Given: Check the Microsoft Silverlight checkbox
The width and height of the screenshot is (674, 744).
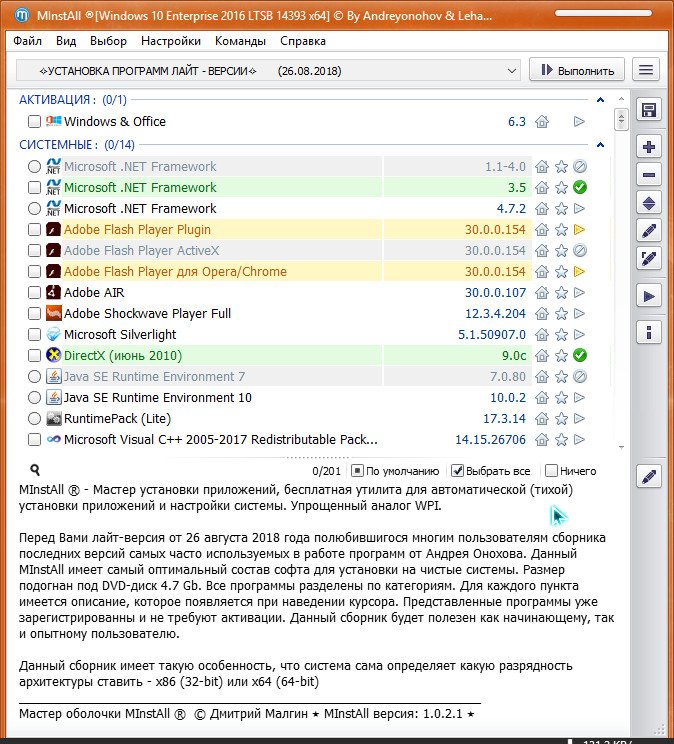Looking at the screenshot, I should (34, 335).
